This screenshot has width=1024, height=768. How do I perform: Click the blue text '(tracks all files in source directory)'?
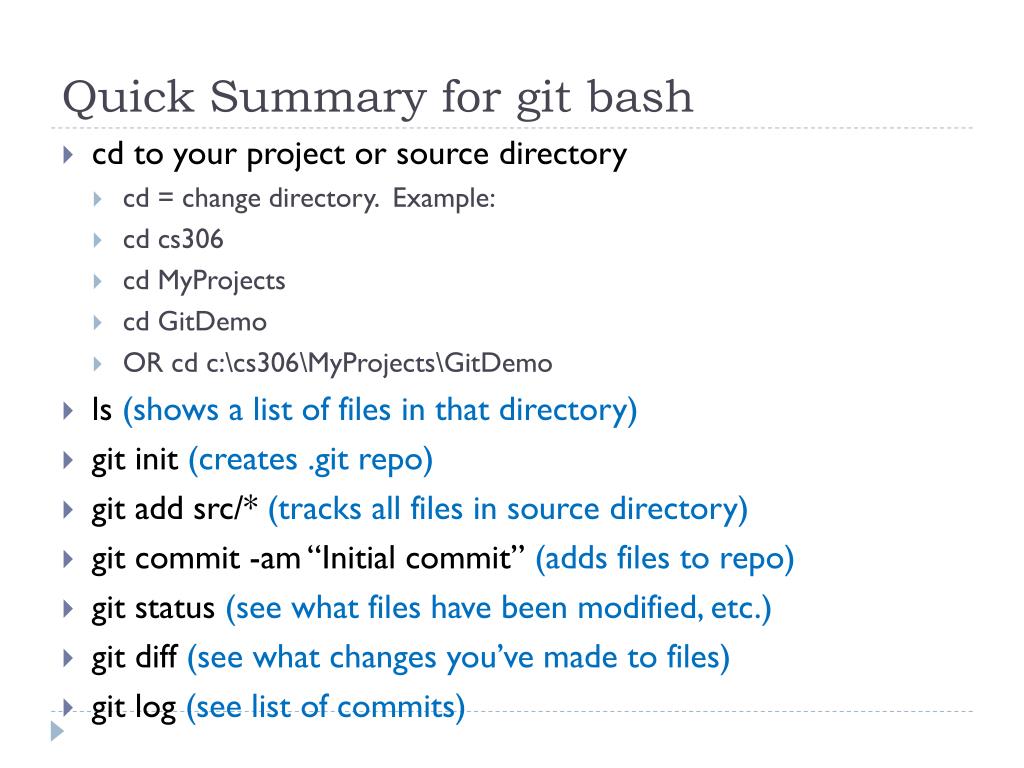[508, 509]
